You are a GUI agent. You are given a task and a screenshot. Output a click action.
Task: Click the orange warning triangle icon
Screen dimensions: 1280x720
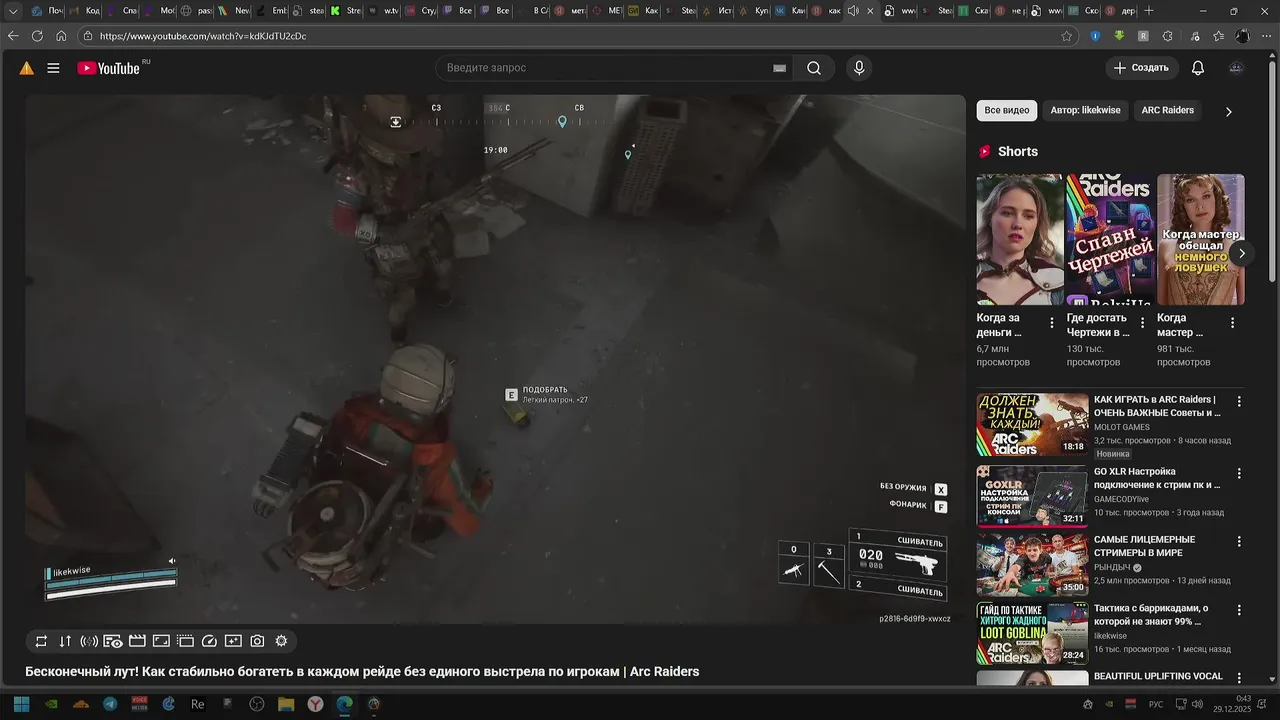coord(26,68)
